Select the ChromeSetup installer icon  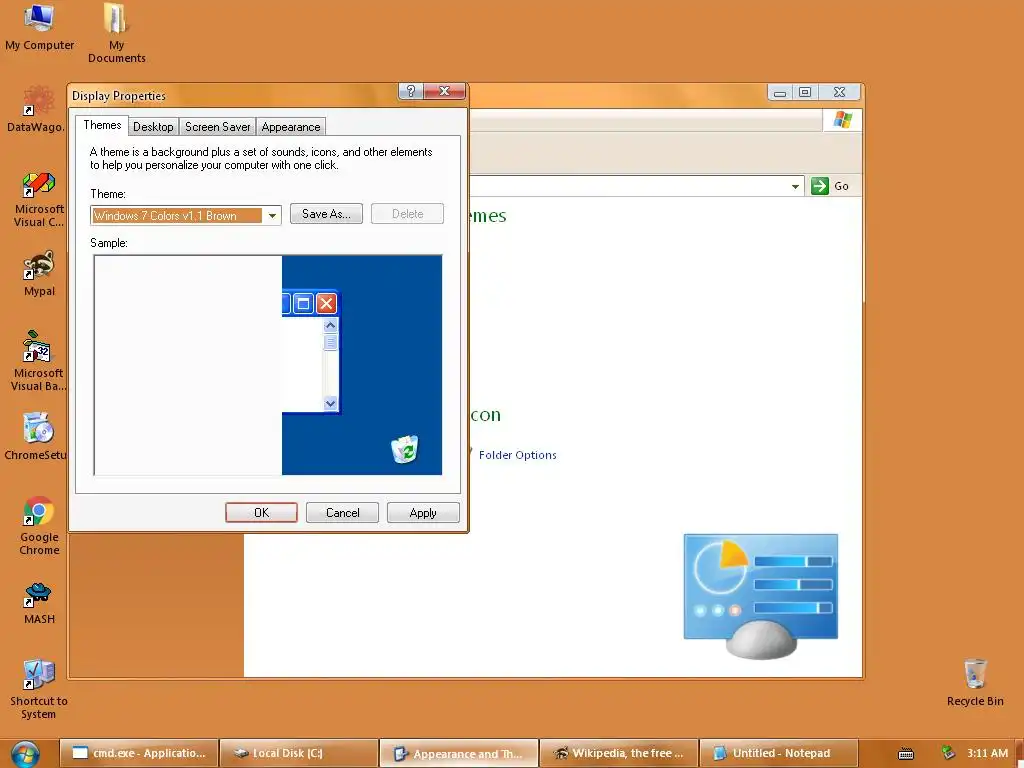(x=36, y=436)
